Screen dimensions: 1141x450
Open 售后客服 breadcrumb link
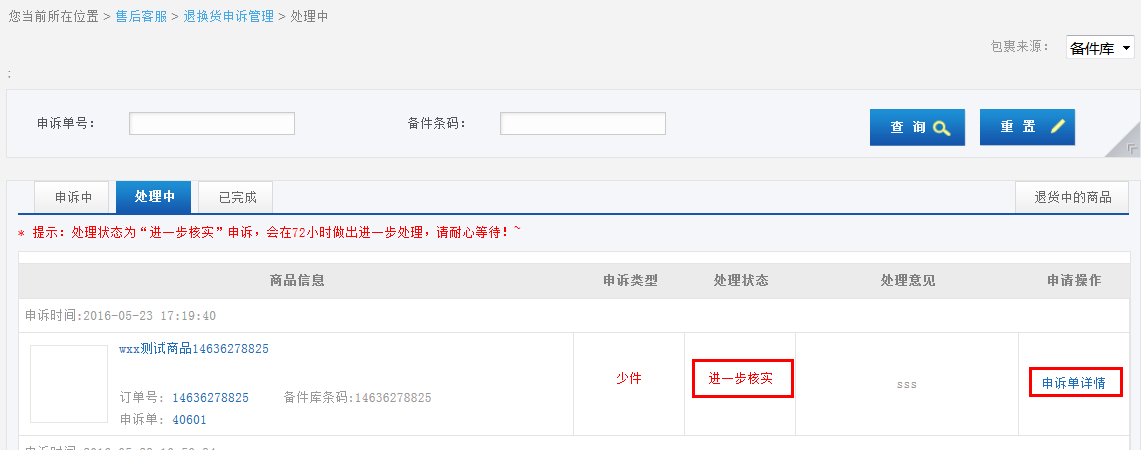coord(142,16)
